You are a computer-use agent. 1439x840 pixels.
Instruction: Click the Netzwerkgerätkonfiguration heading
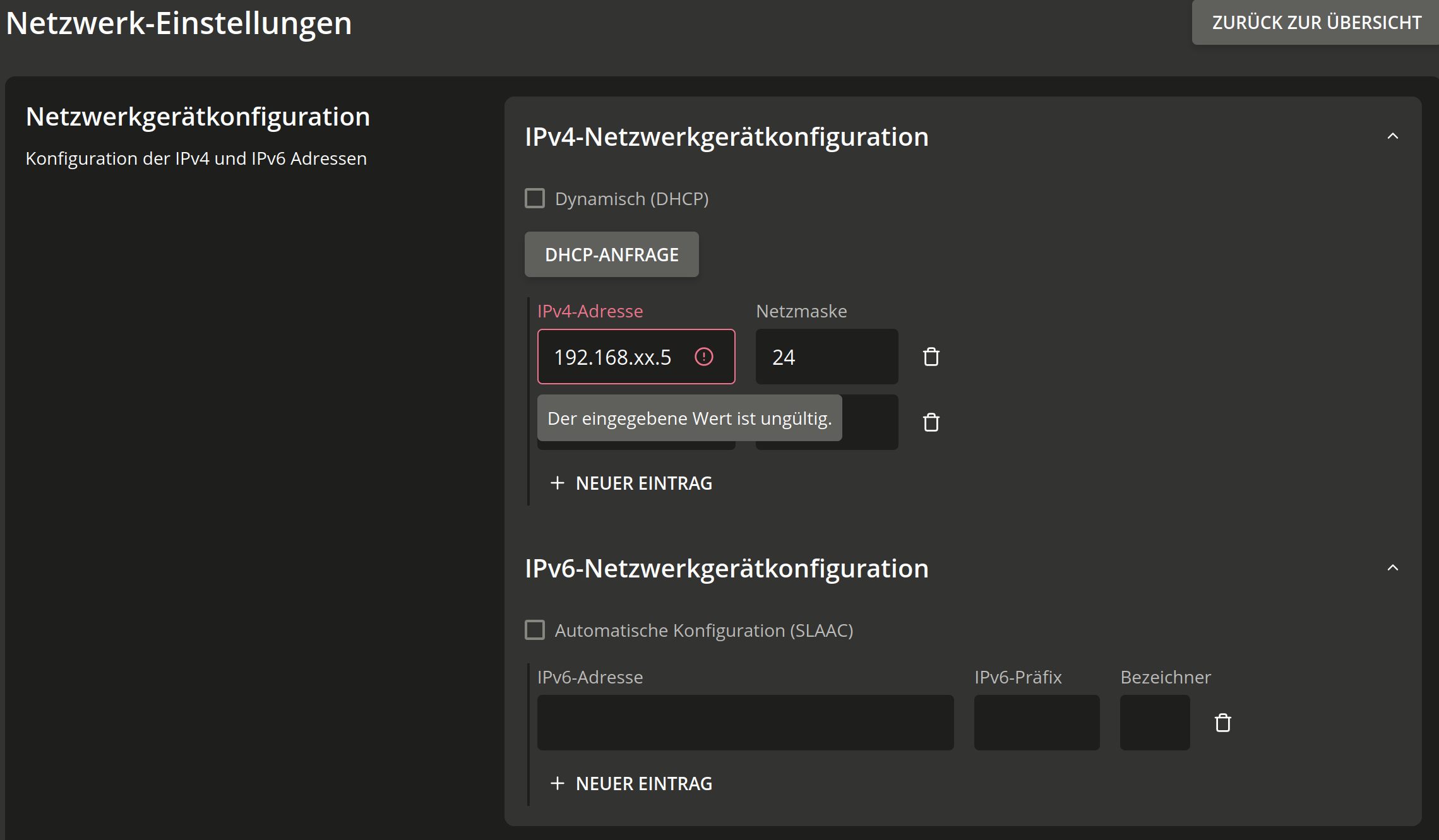[198, 117]
